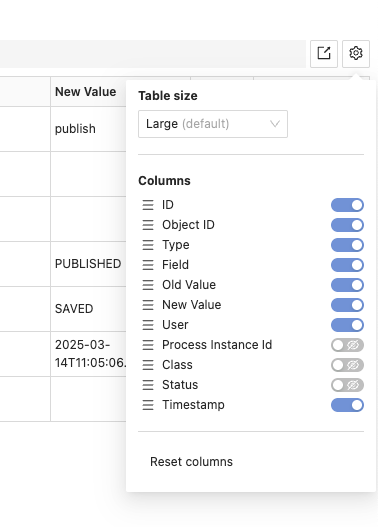The height and width of the screenshot is (527, 378).
Task: Select the PUBLISHED table cell
Action: click(88, 264)
